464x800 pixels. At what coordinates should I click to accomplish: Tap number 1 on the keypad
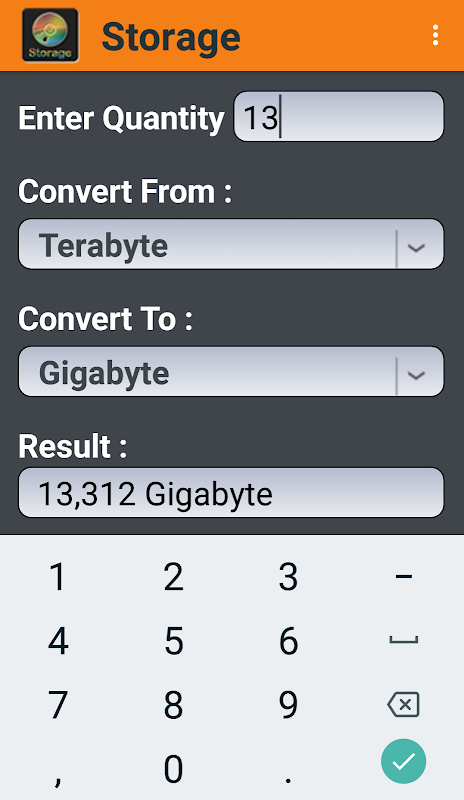click(58, 577)
